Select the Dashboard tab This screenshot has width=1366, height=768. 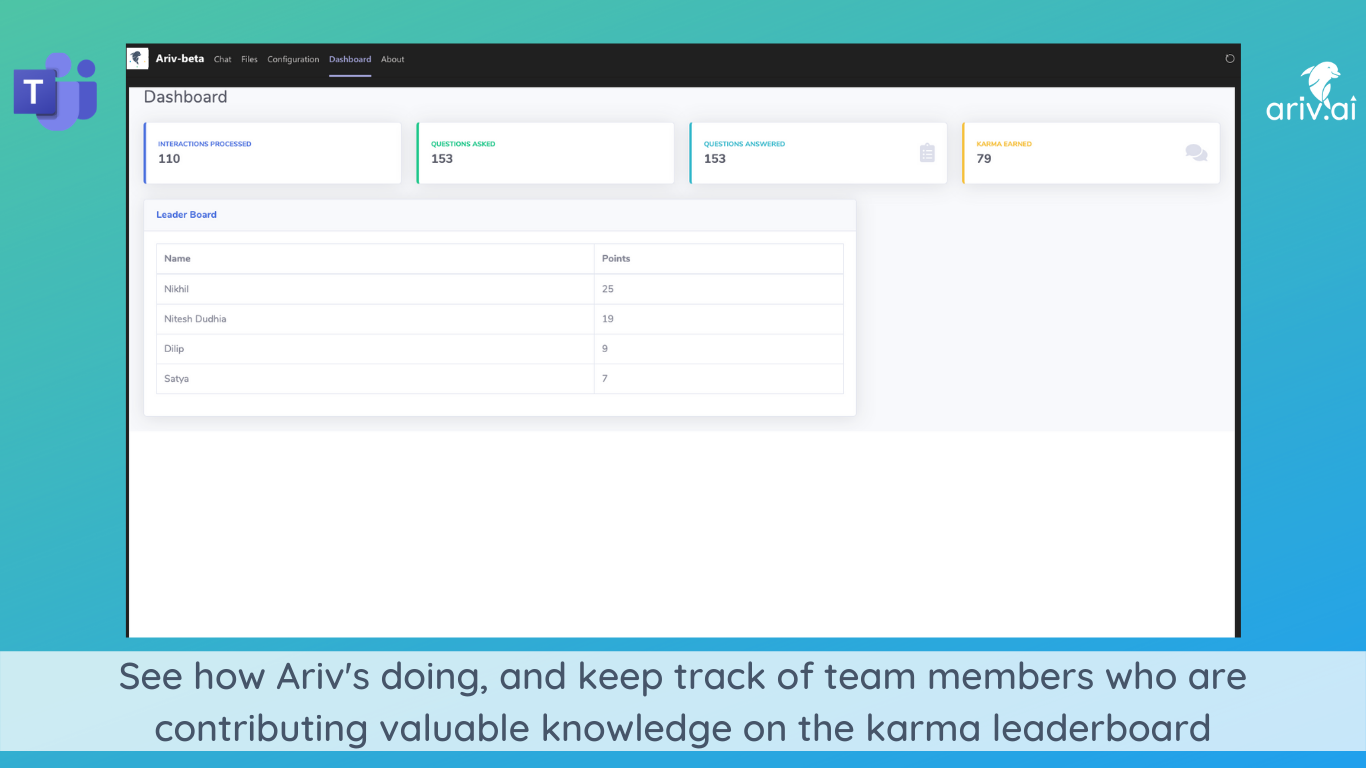350,59
